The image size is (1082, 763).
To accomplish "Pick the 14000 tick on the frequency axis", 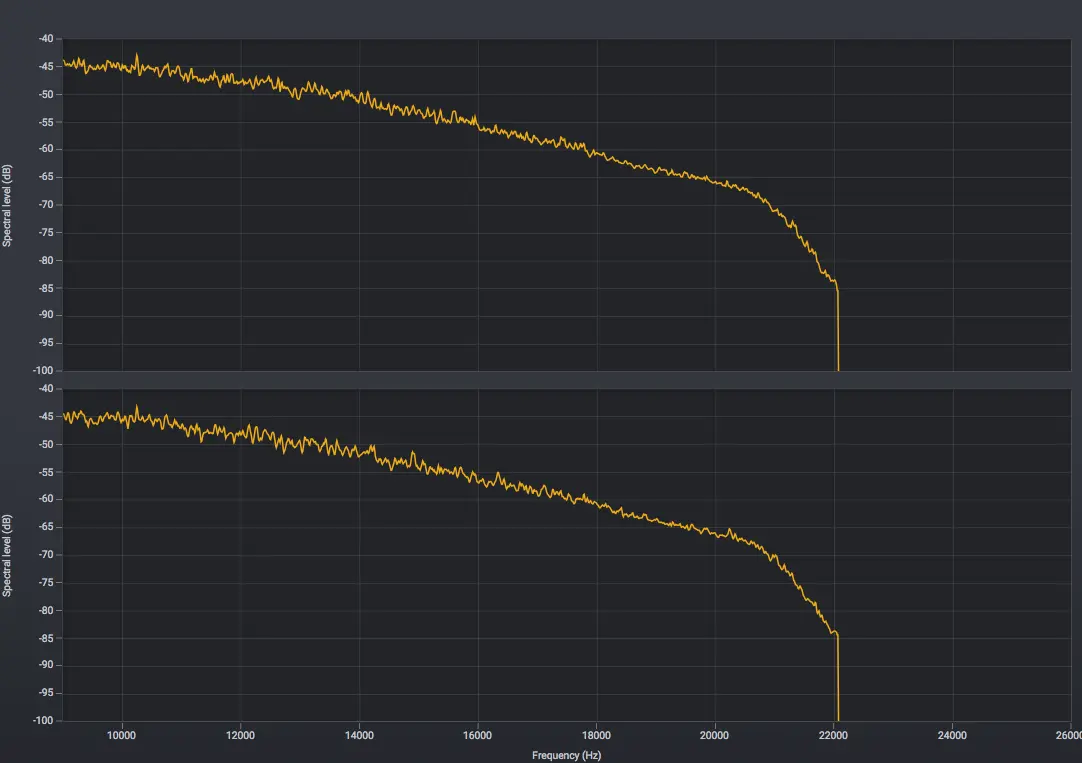I will tap(359, 735).
